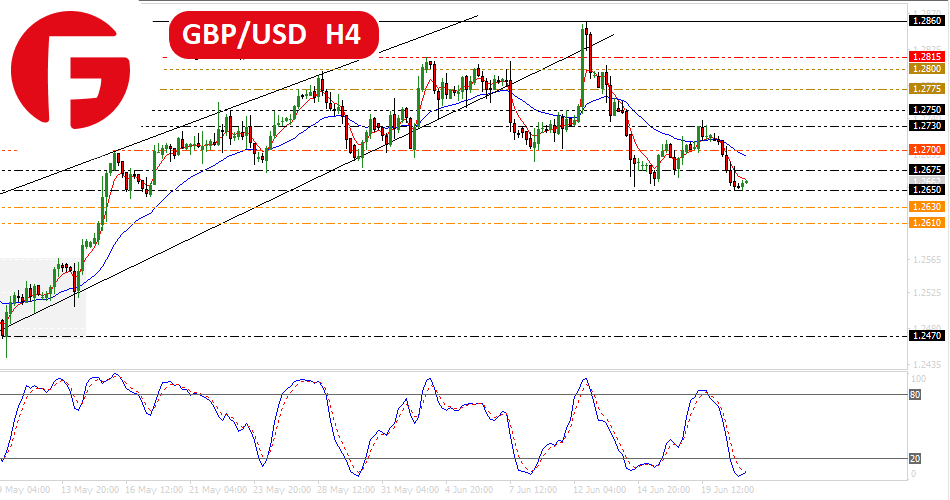Click the 1.2775 price level tag
The image size is (950, 500).
click(x=926, y=89)
